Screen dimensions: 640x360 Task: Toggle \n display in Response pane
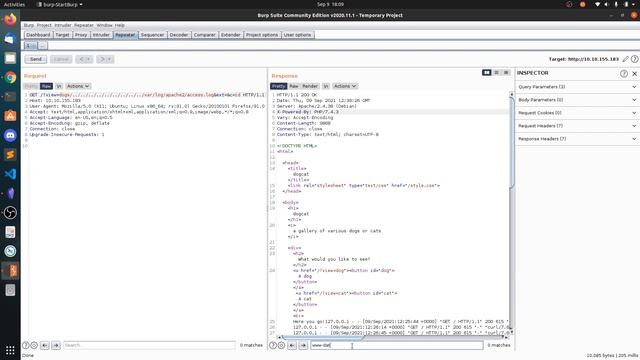pyautogui.click(x=326, y=86)
